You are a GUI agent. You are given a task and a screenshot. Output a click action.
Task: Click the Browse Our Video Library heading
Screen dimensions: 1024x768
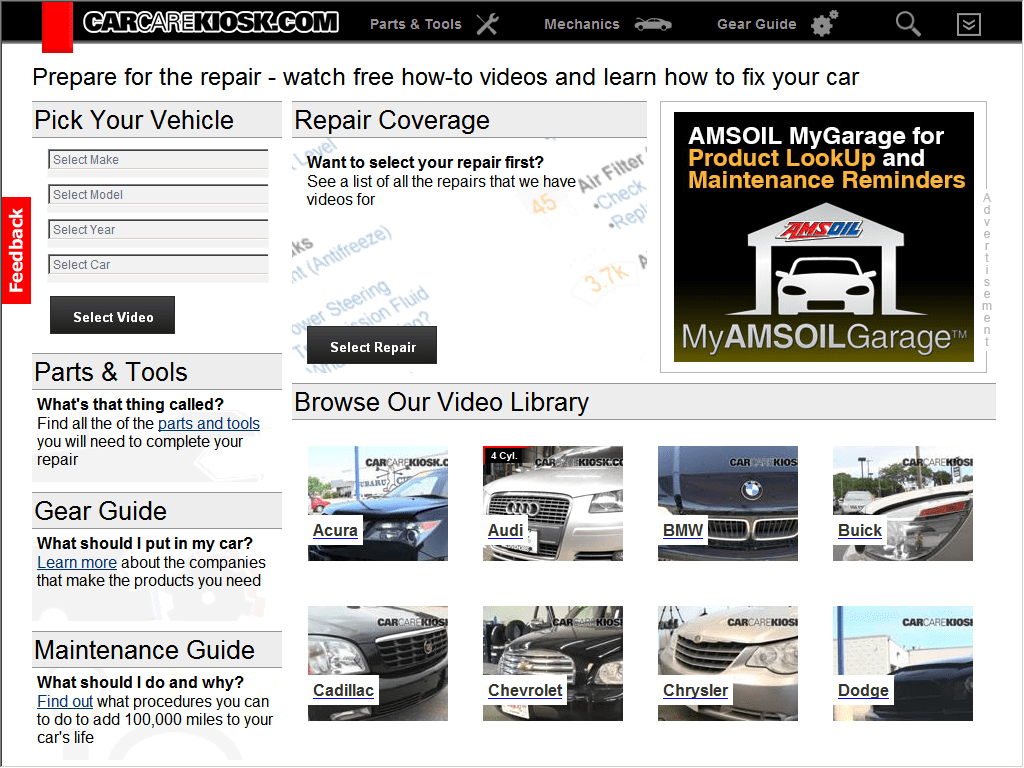441,402
